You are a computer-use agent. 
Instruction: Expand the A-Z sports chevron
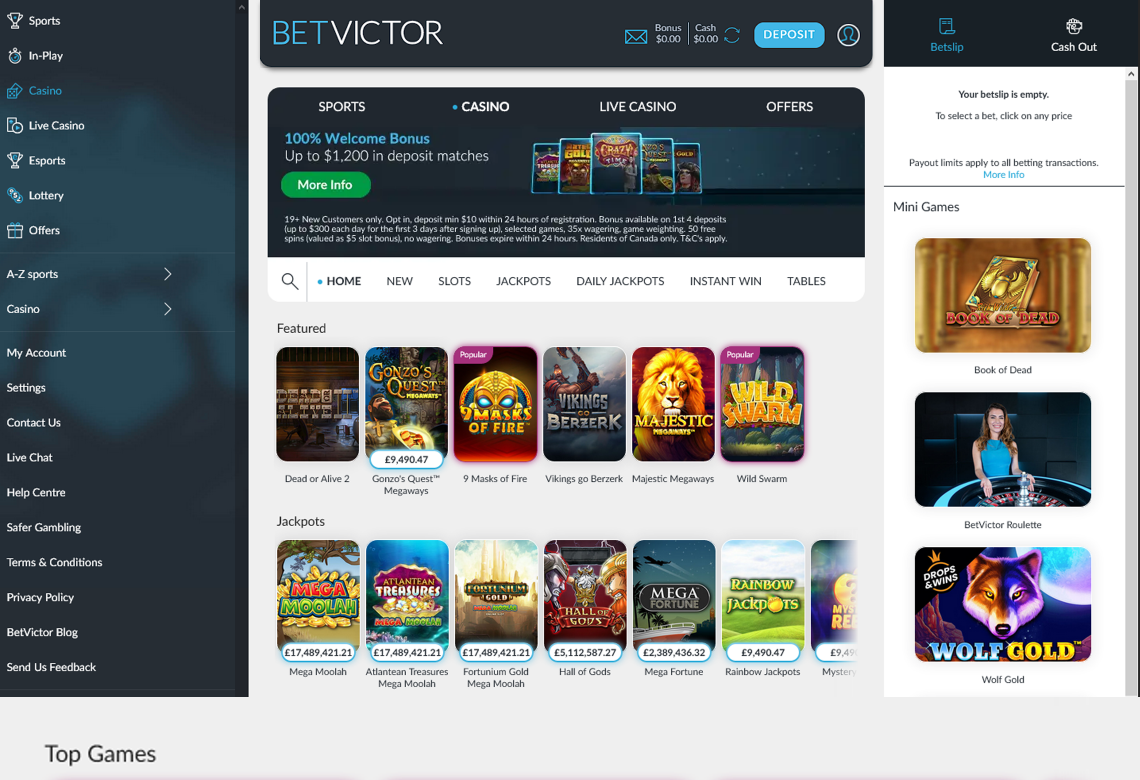[x=168, y=274]
